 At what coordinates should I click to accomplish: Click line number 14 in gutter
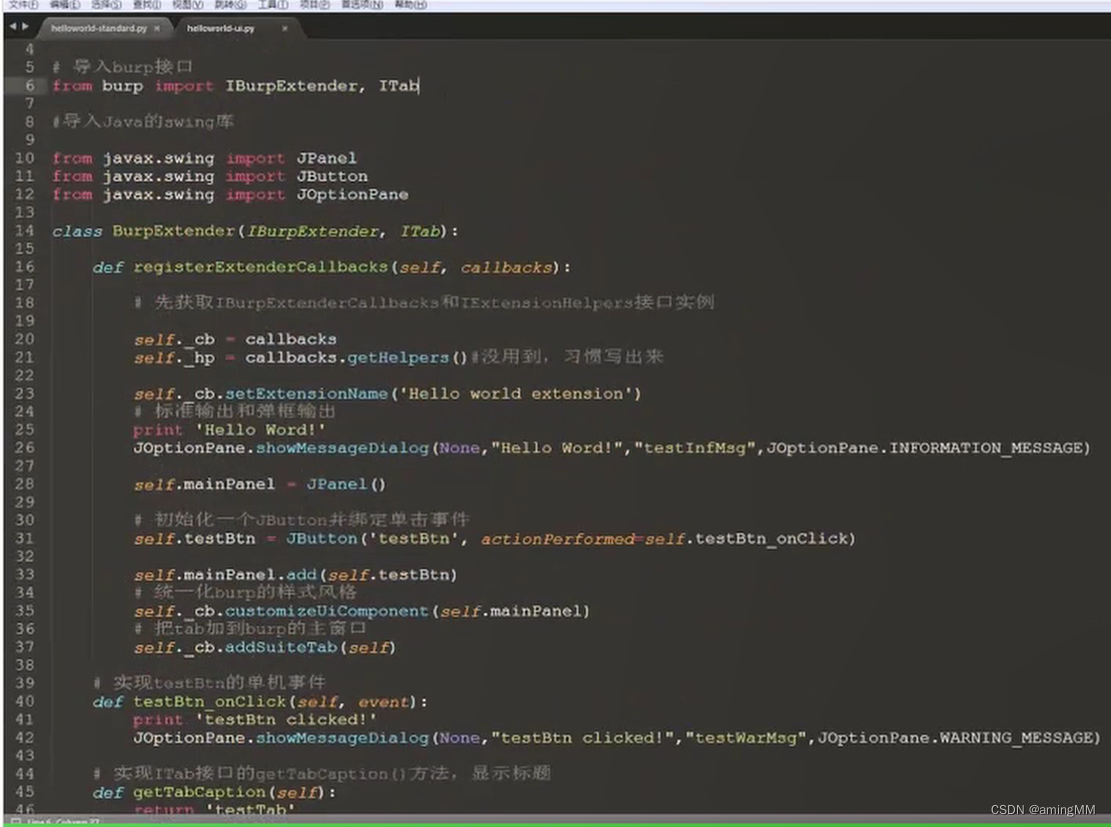25,230
